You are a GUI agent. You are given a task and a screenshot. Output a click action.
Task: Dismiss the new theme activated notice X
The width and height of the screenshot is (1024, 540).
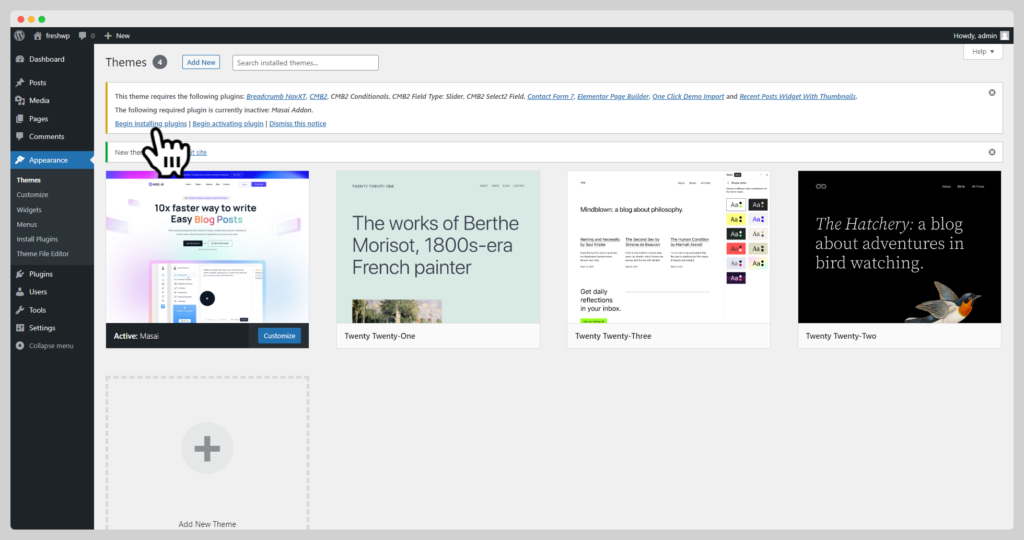tap(992, 152)
